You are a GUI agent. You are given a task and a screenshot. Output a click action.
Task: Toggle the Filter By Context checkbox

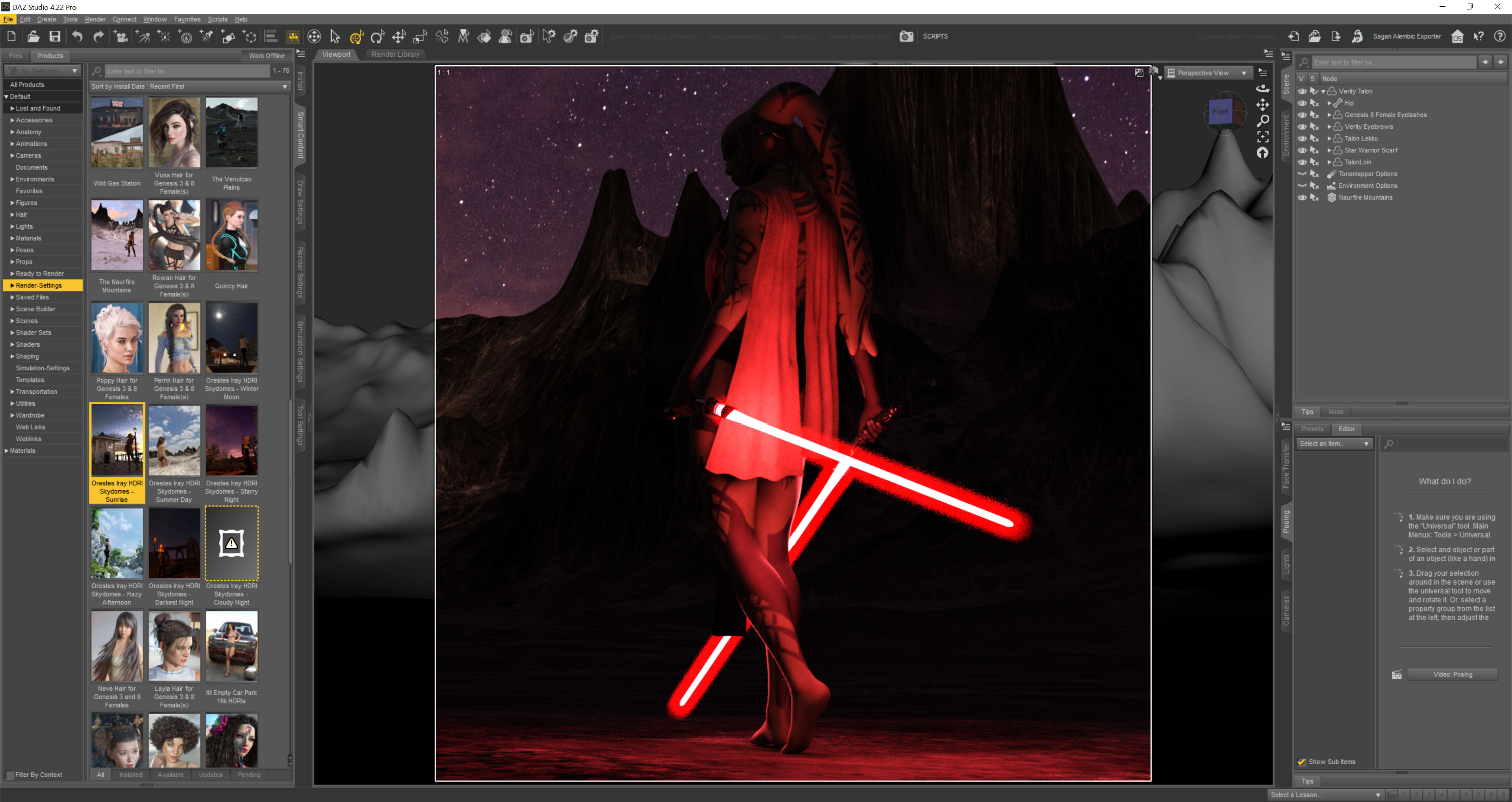click(9, 775)
